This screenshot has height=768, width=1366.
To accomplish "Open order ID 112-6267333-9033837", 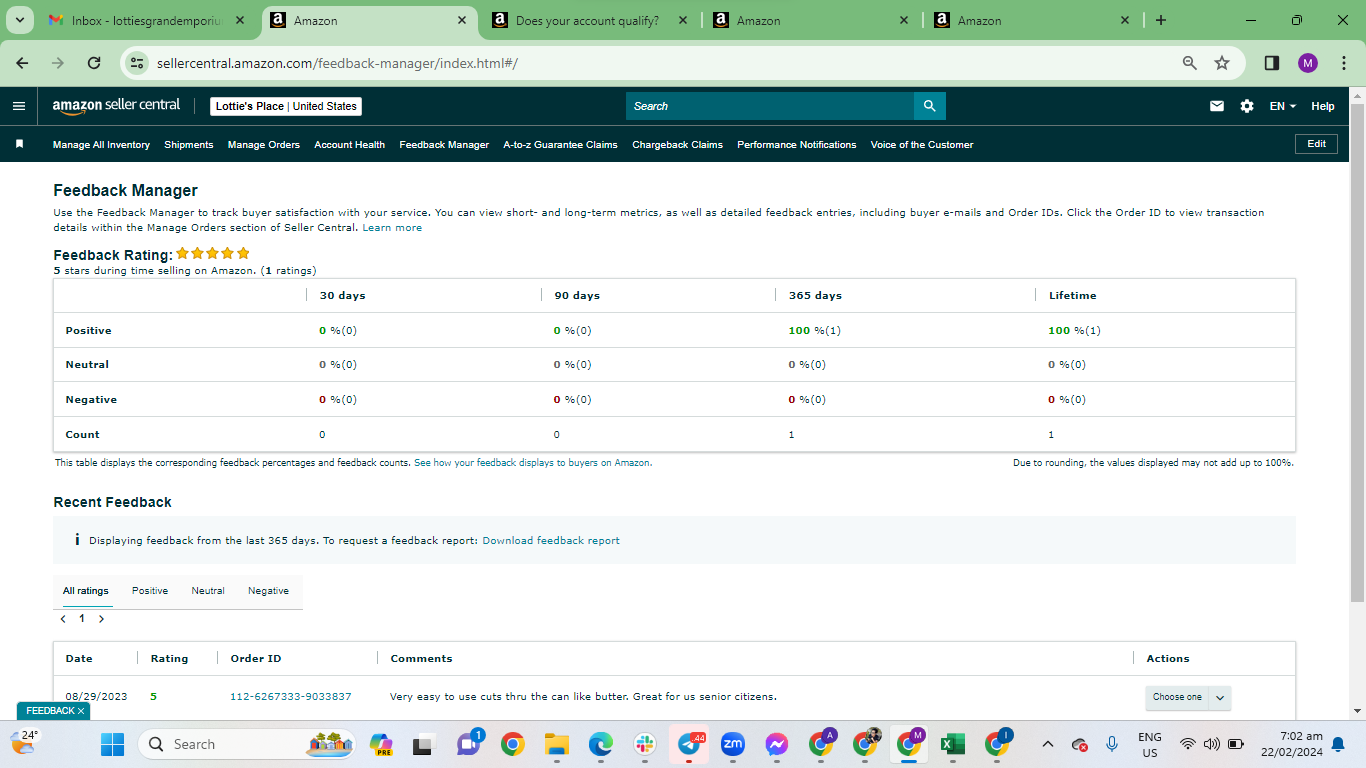I will [291, 697].
